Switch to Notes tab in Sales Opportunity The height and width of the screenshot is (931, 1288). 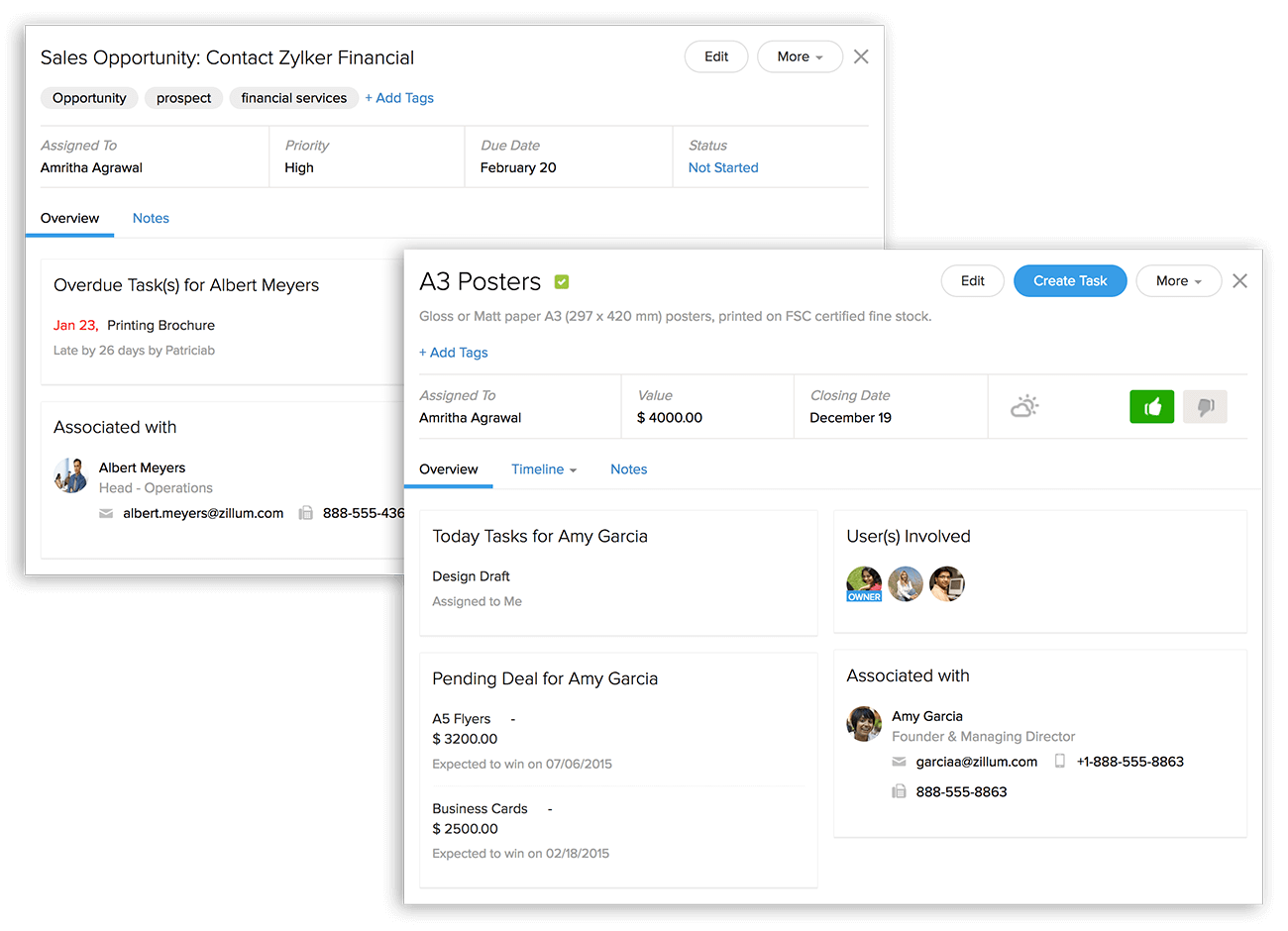click(x=151, y=218)
